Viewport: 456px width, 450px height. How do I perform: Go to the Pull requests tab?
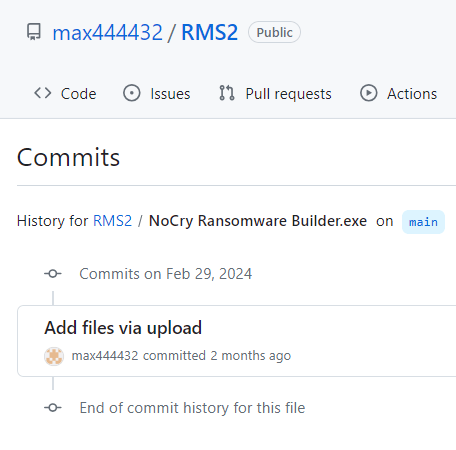(x=275, y=94)
